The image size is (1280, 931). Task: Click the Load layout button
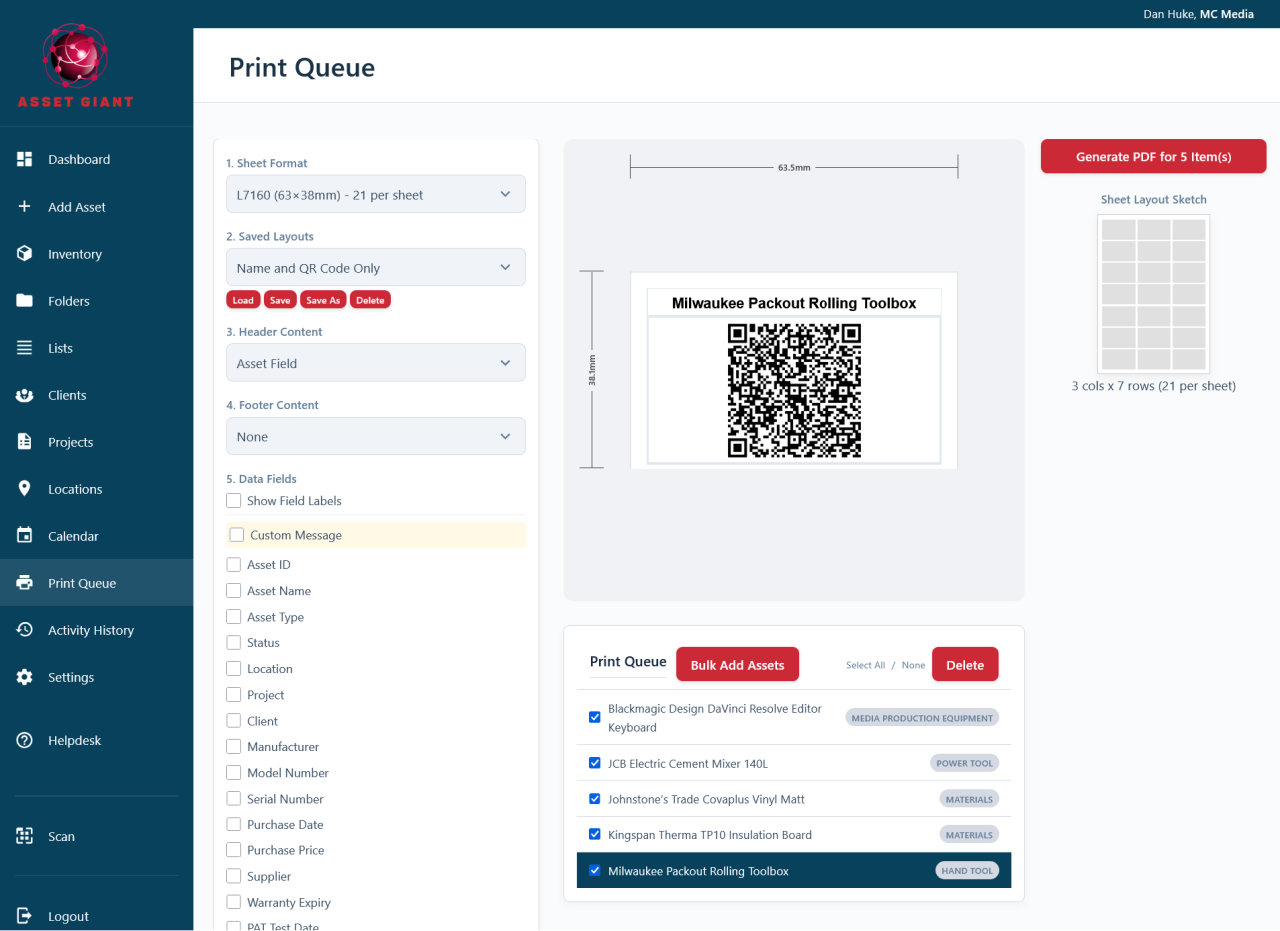(x=243, y=300)
